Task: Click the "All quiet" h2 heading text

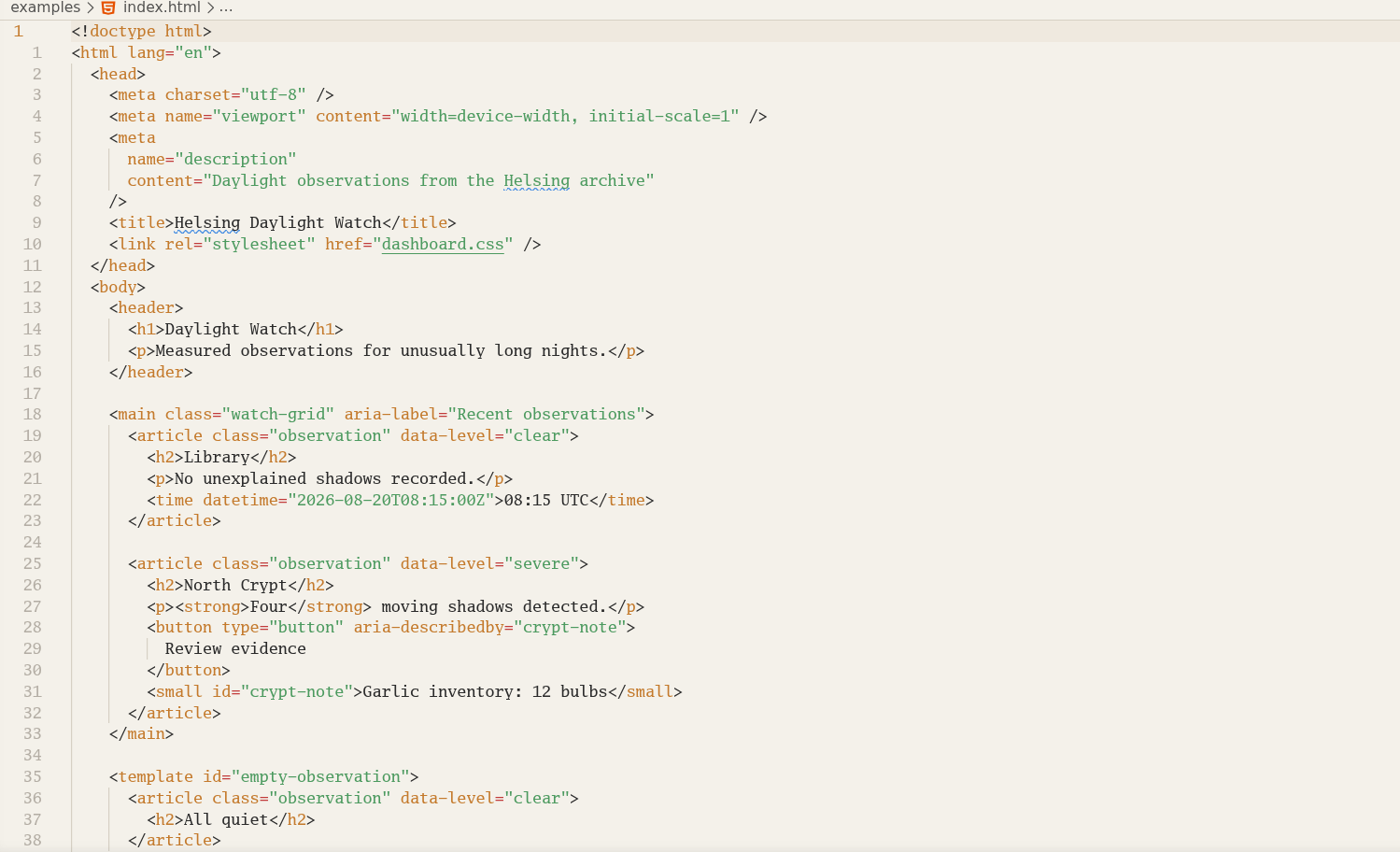Action: 226,820
